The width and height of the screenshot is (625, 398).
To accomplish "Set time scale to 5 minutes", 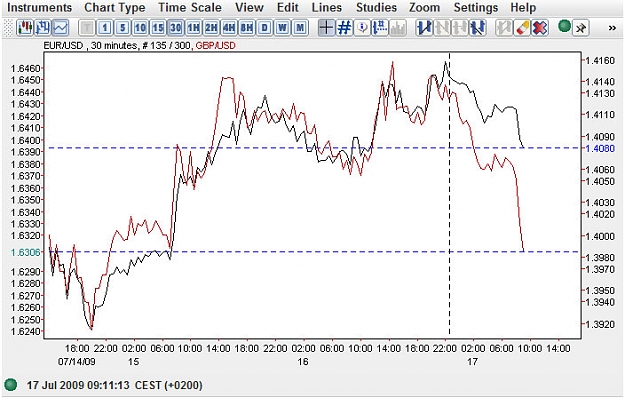I will click(x=122, y=28).
